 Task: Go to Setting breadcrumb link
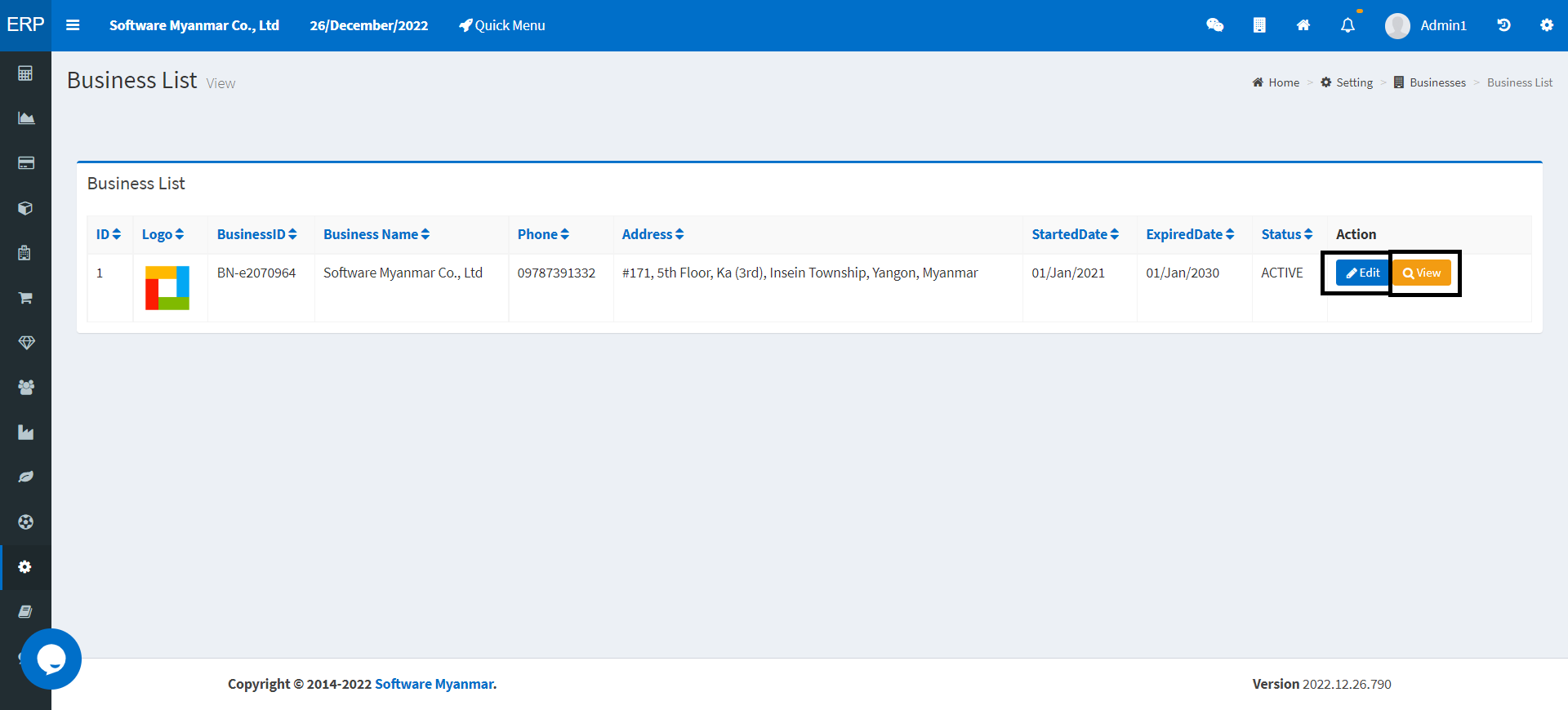[1347, 82]
